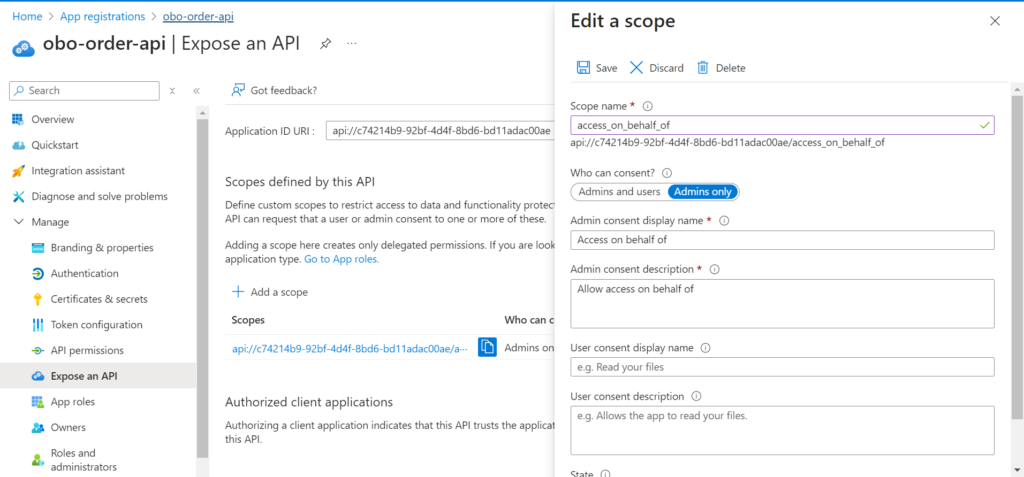Collapse the sidebar with double chevron
1024x477 pixels.
196,91
